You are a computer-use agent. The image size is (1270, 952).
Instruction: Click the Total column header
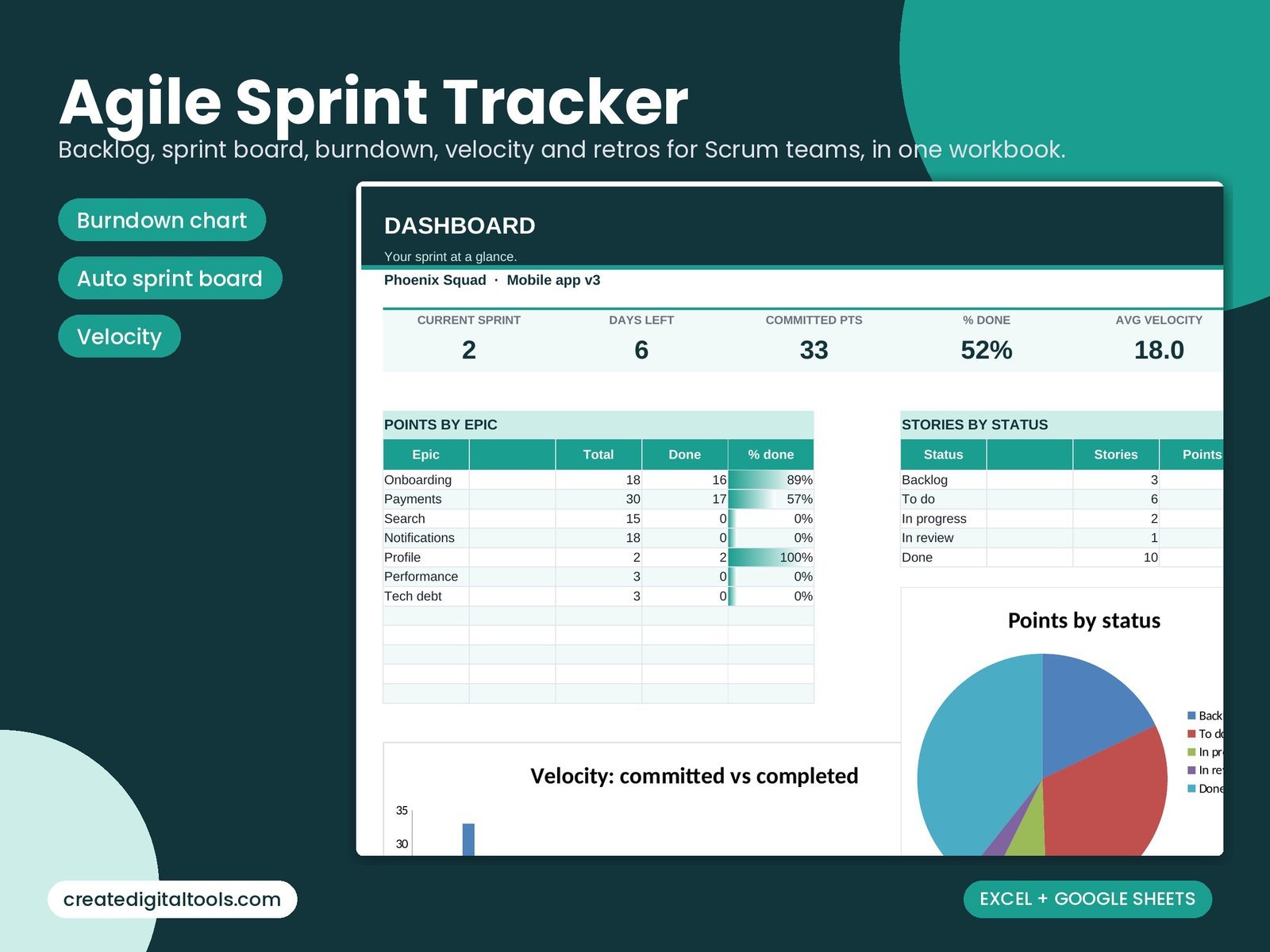[x=598, y=455]
